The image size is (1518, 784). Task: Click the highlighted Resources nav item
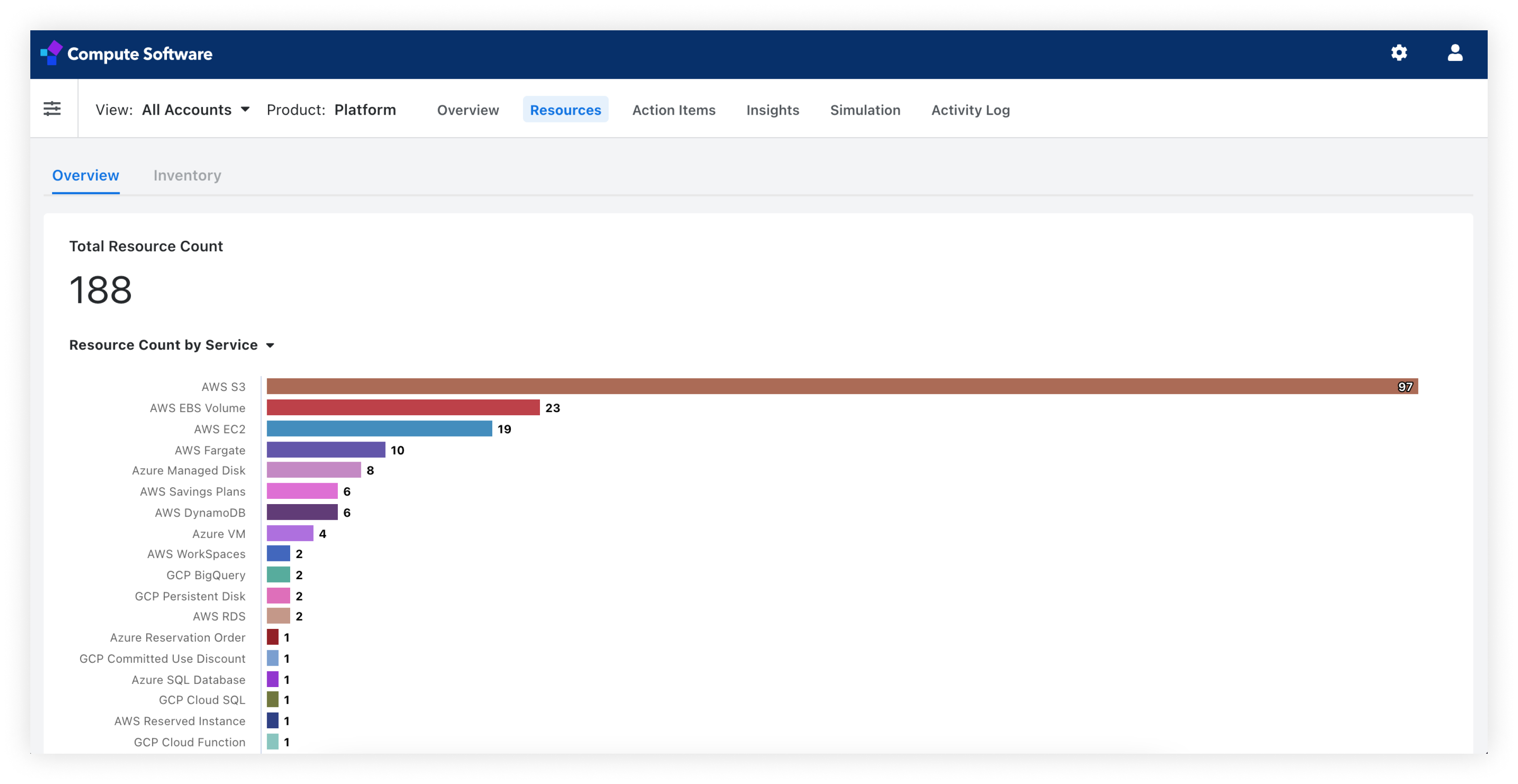click(x=565, y=110)
